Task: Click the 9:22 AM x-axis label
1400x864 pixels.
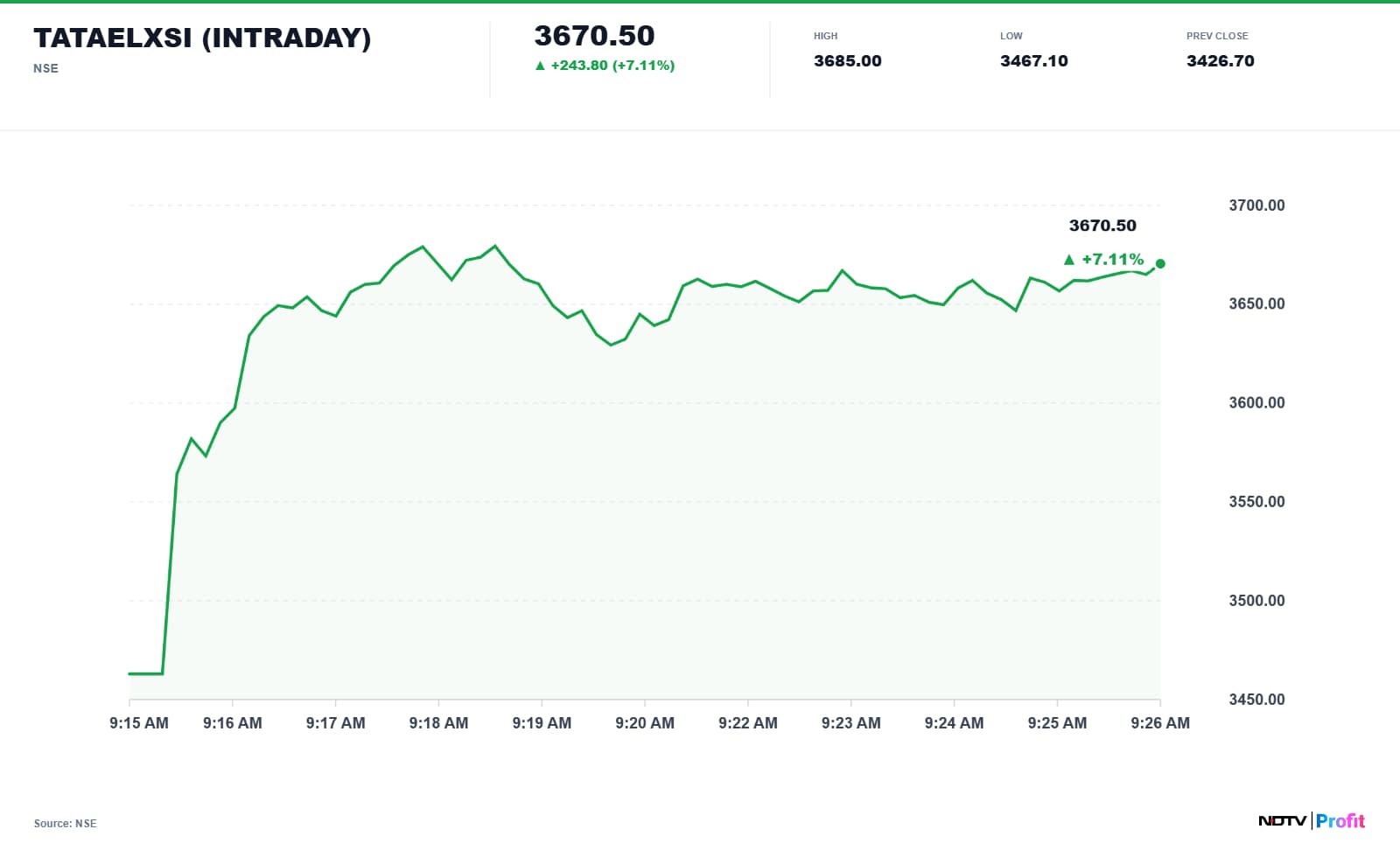Action: tap(748, 723)
